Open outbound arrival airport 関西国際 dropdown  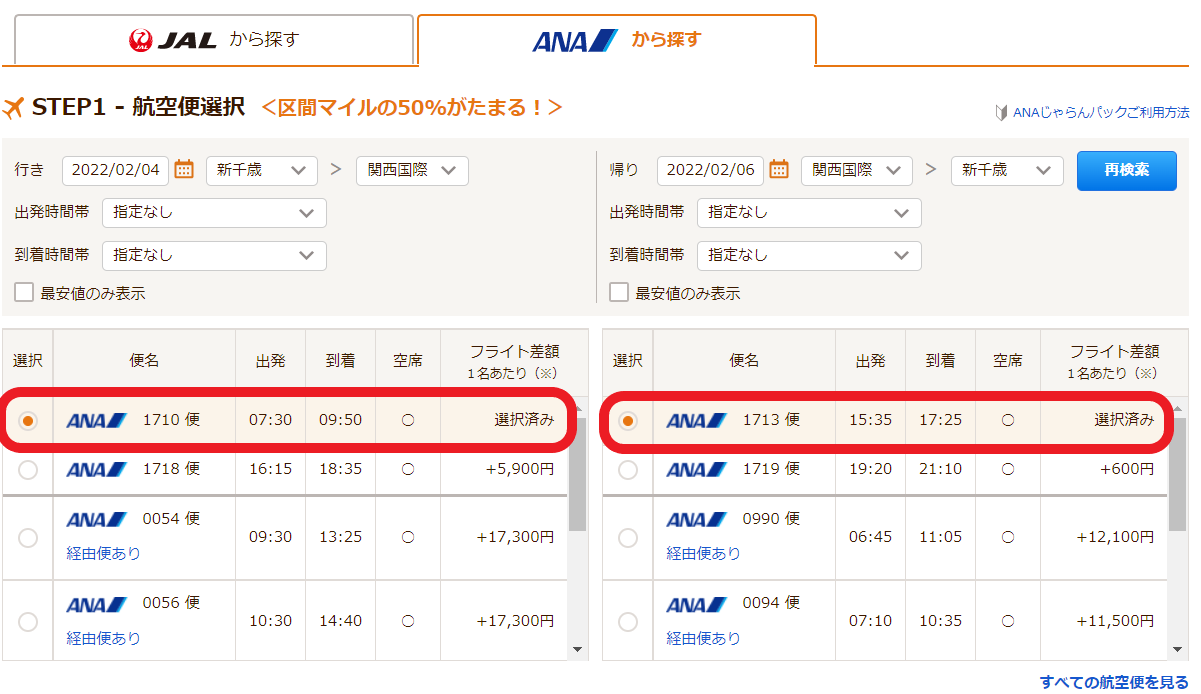click(x=412, y=170)
